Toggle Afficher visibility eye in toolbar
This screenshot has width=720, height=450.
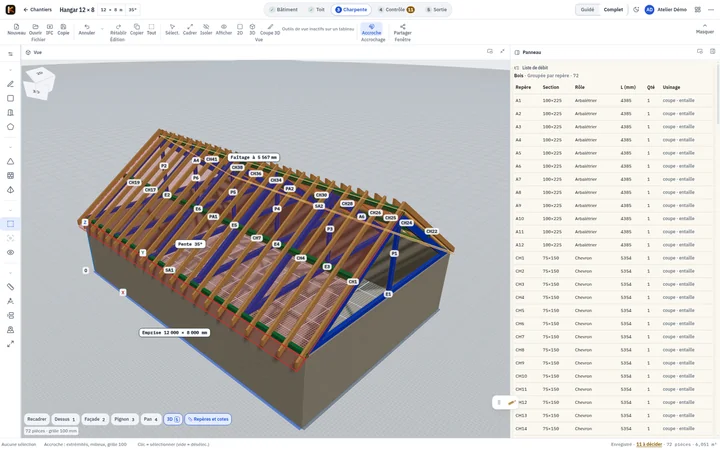coord(224,29)
